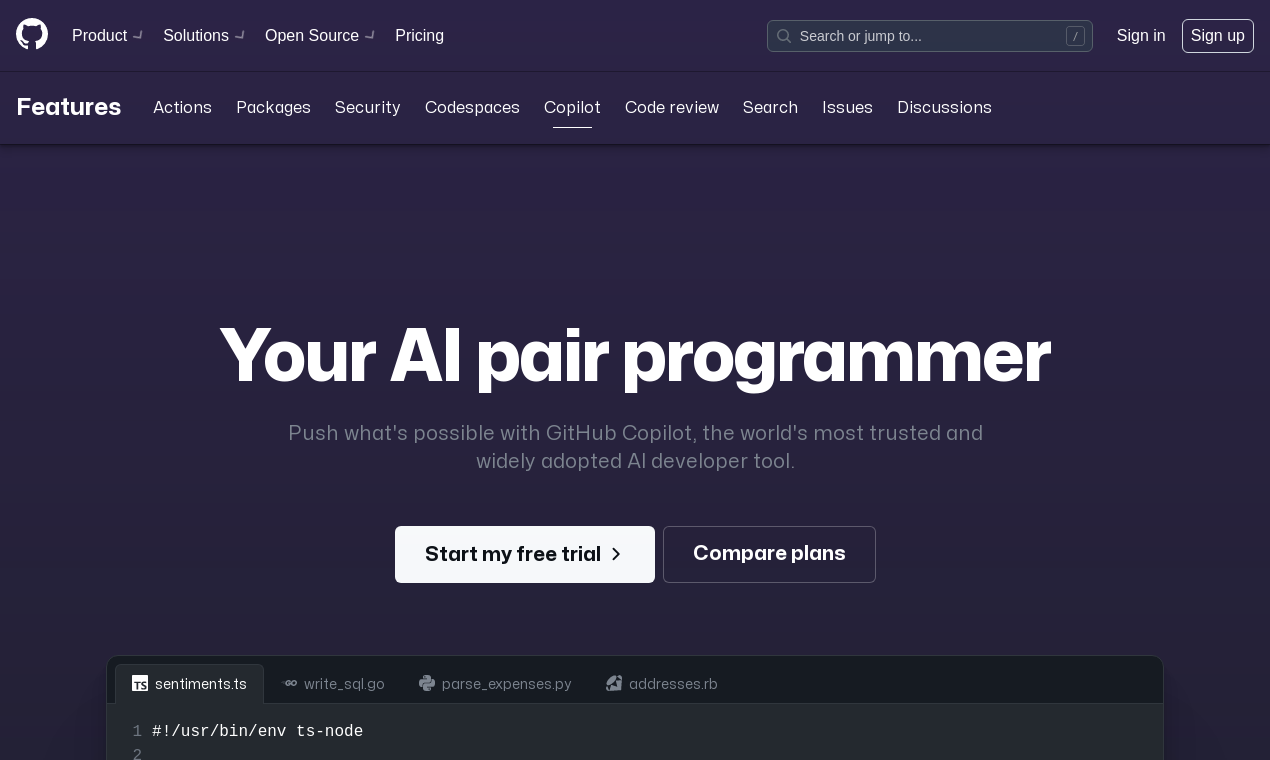Click the GitHub logo icon
This screenshot has width=1270, height=760.
click(x=32, y=34)
